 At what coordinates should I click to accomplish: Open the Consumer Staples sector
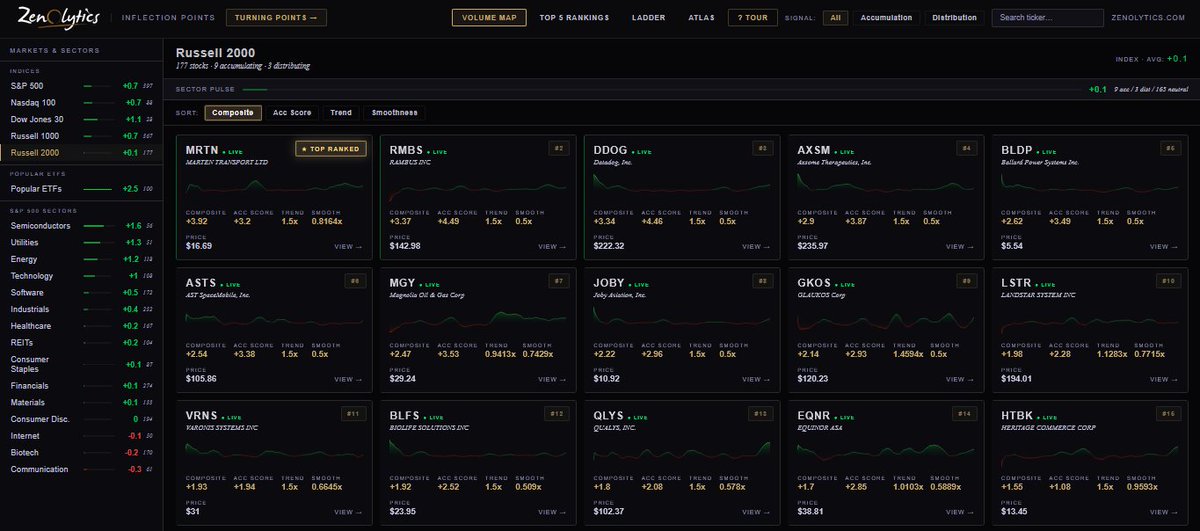tap(80, 364)
